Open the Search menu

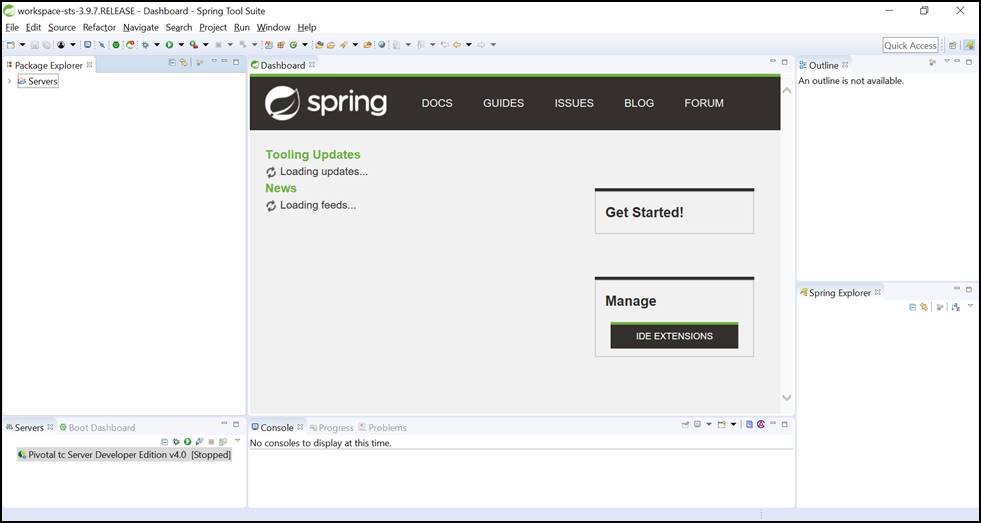[179, 28]
